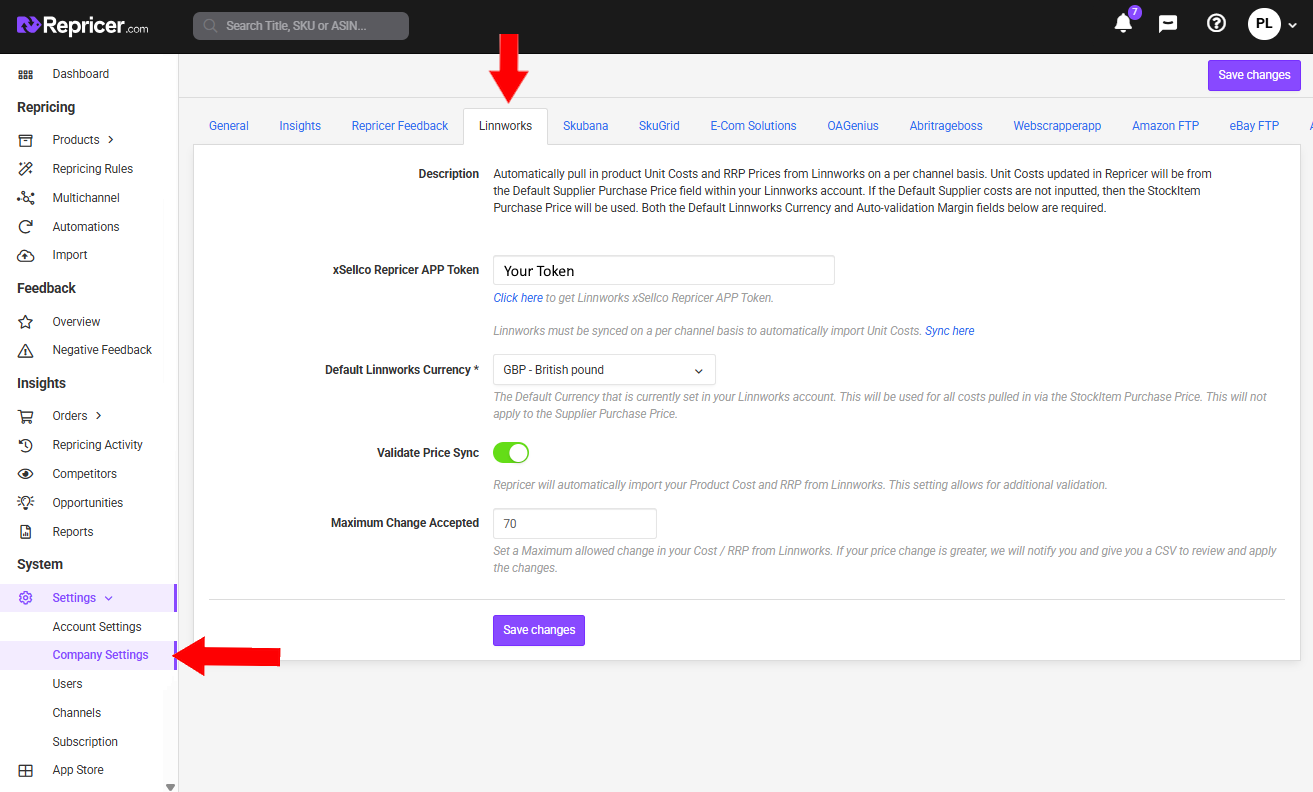Click the Feedback section heading
This screenshot has width=1313, height=792.
46,288
